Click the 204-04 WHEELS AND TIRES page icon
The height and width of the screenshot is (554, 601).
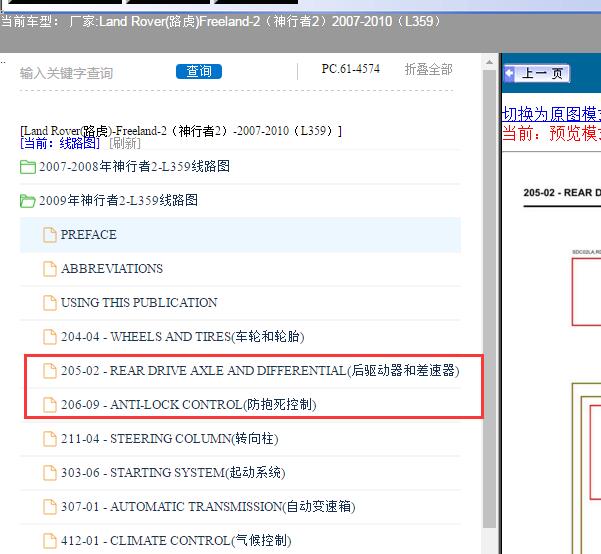[x=50, y=337]
